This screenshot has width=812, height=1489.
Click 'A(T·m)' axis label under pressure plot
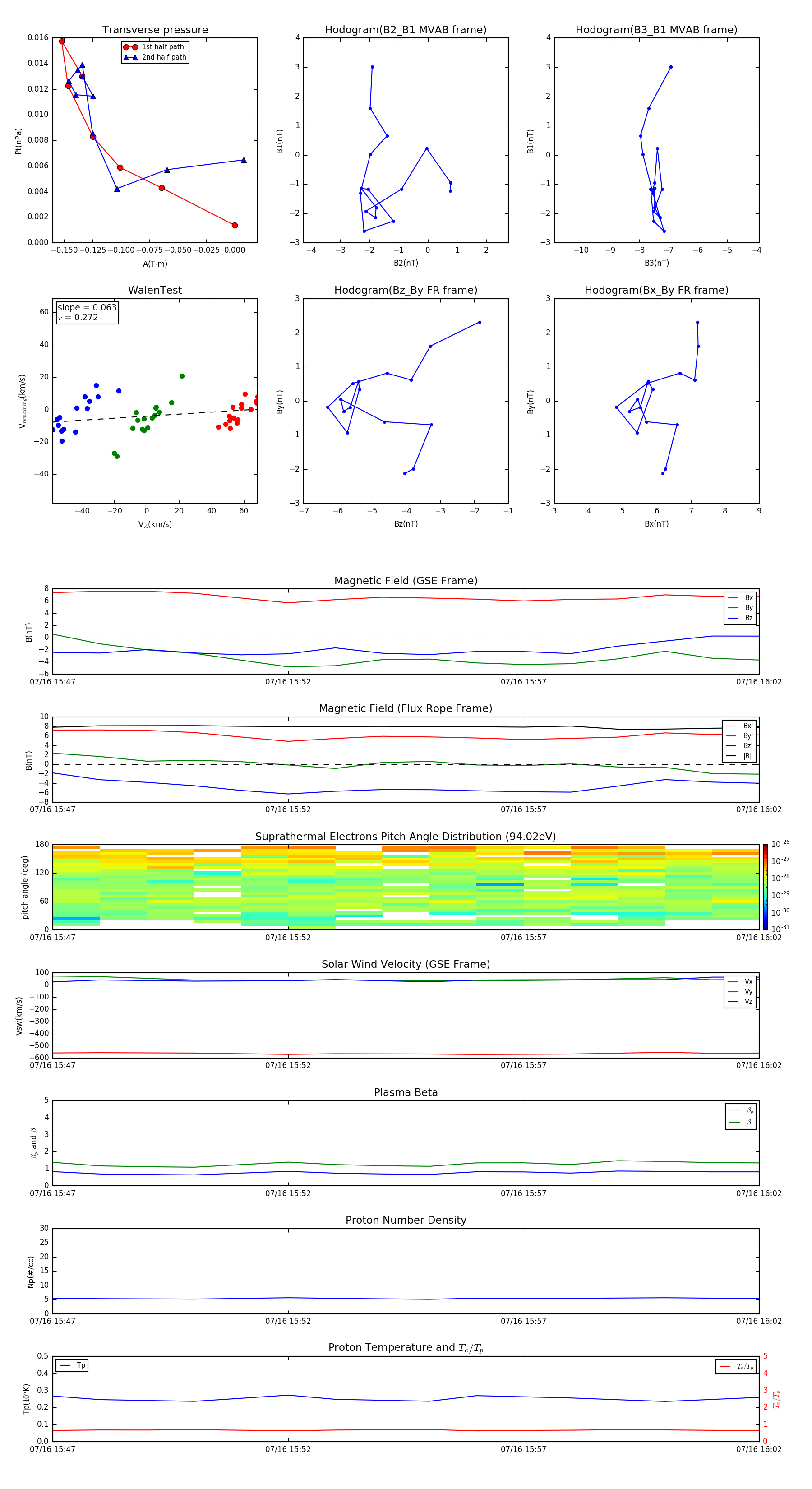pyautogui.click(x=155, y=264)
